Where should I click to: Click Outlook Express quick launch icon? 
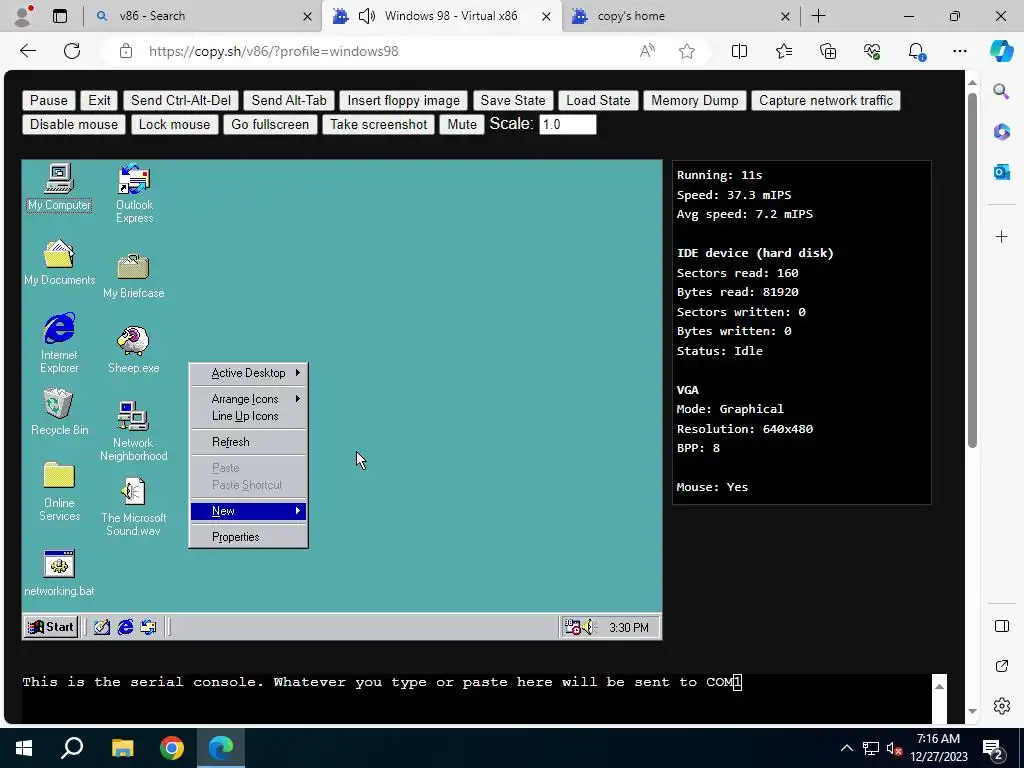tap(149, 628)
